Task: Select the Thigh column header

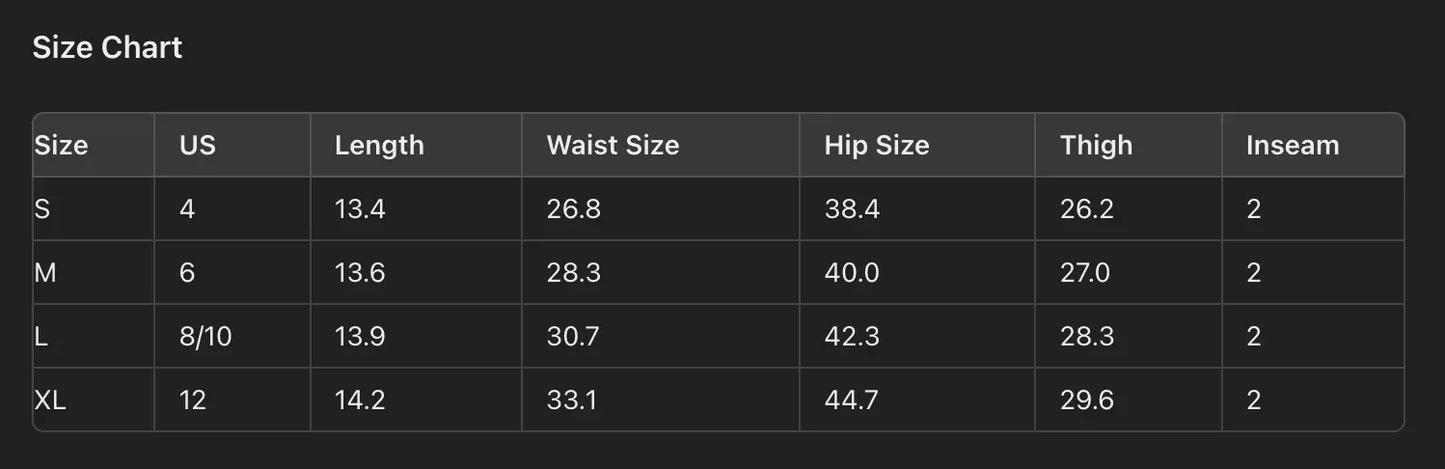Action: point(1096,146)
